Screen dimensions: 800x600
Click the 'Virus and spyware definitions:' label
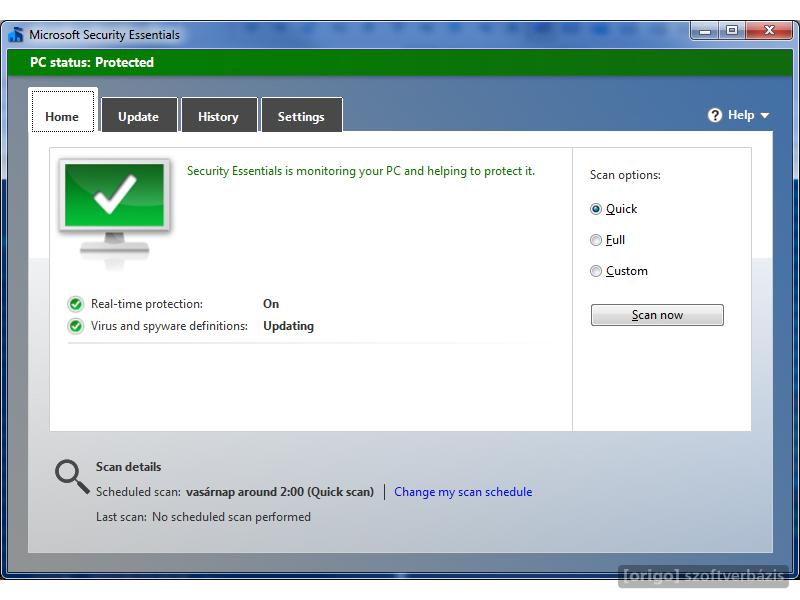[169, 326]
